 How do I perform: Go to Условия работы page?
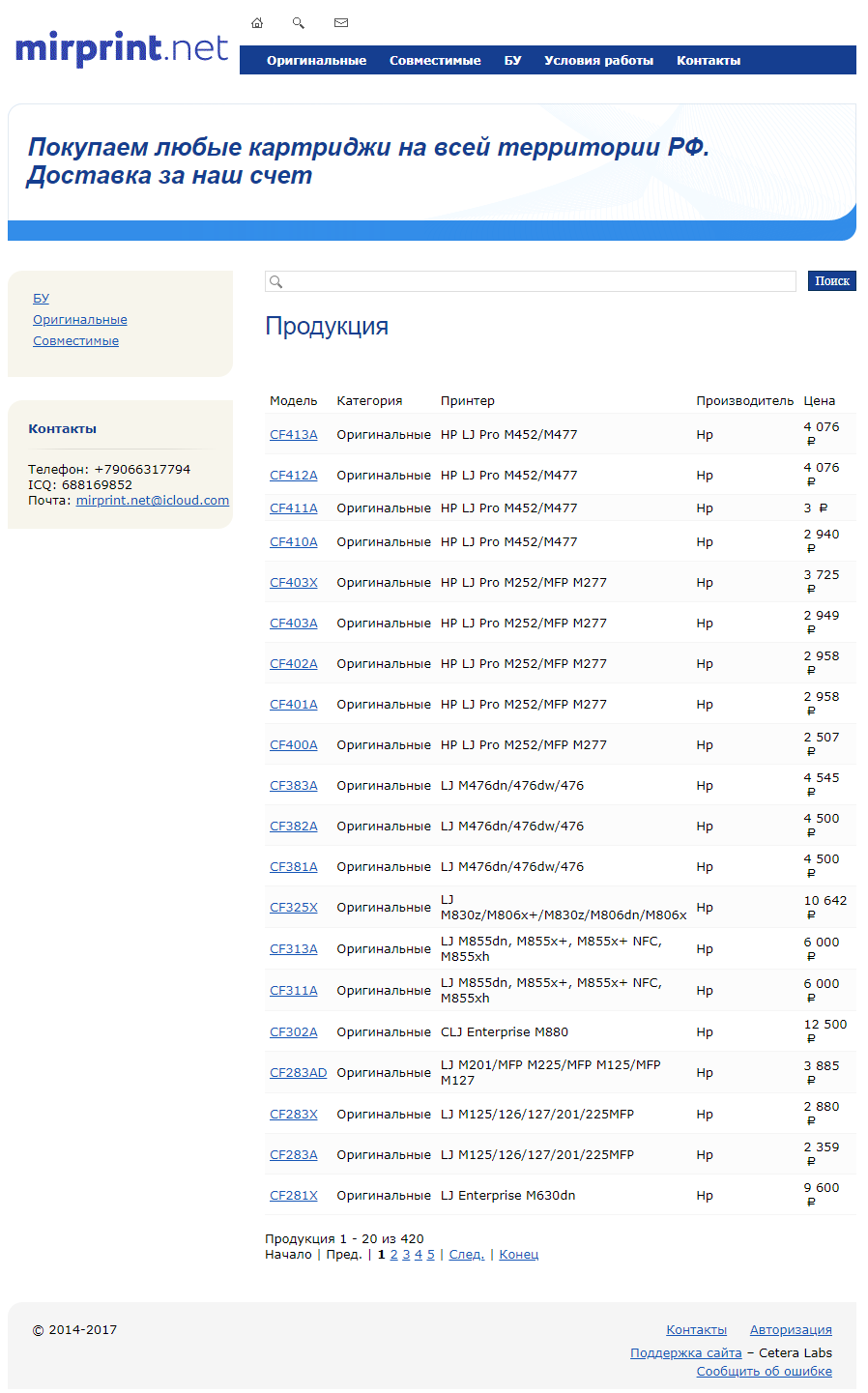(598, 60)
